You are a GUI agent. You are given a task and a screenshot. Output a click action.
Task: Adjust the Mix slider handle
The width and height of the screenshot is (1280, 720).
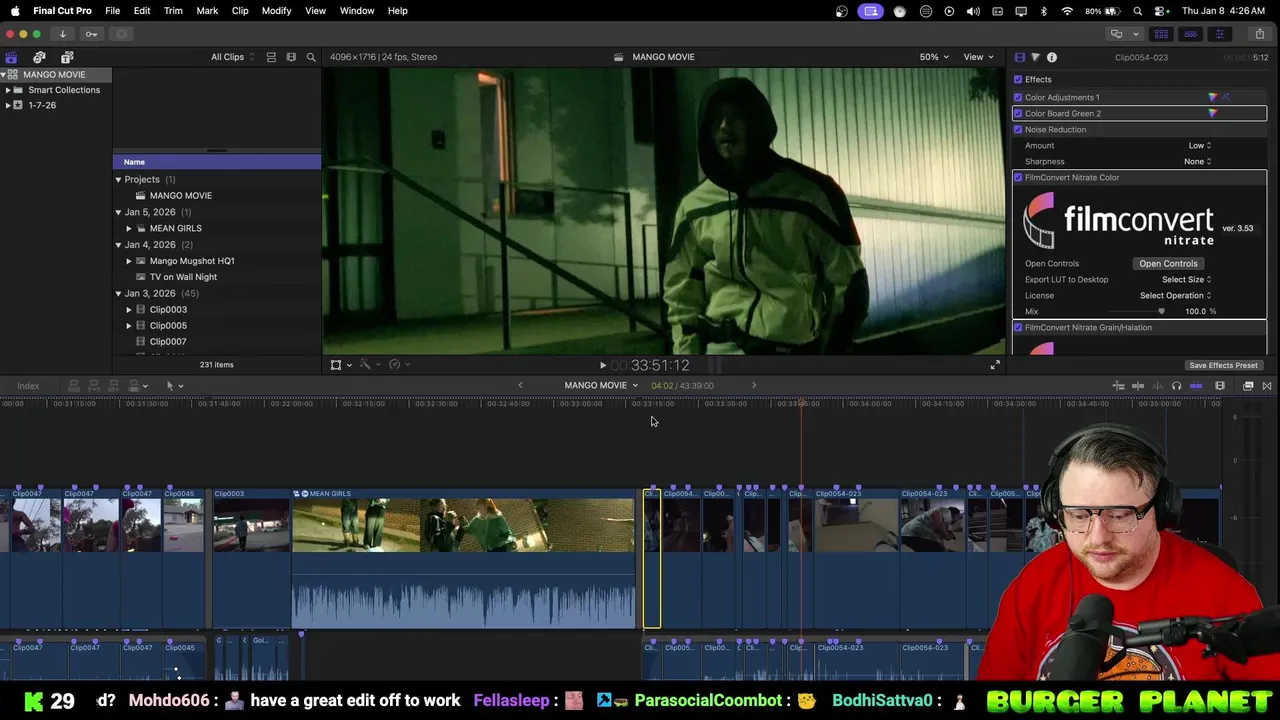[x=1161, y=312]
